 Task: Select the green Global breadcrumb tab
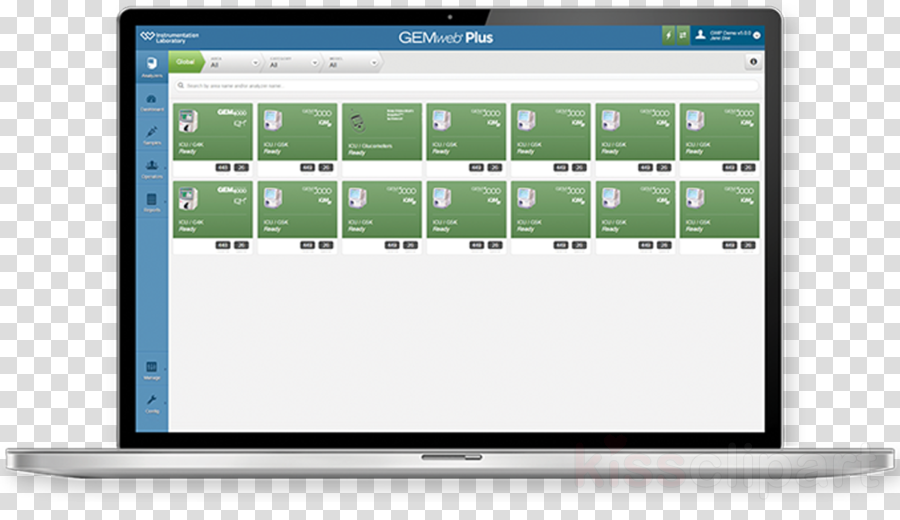[185, 62]
